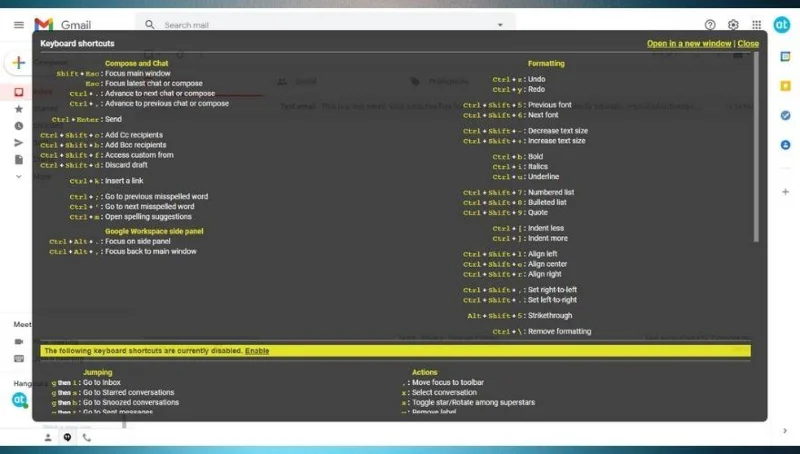The image size is (800, 454).
Task: Click 'Select conversation' shortcut text
Action: pos(444,393)
